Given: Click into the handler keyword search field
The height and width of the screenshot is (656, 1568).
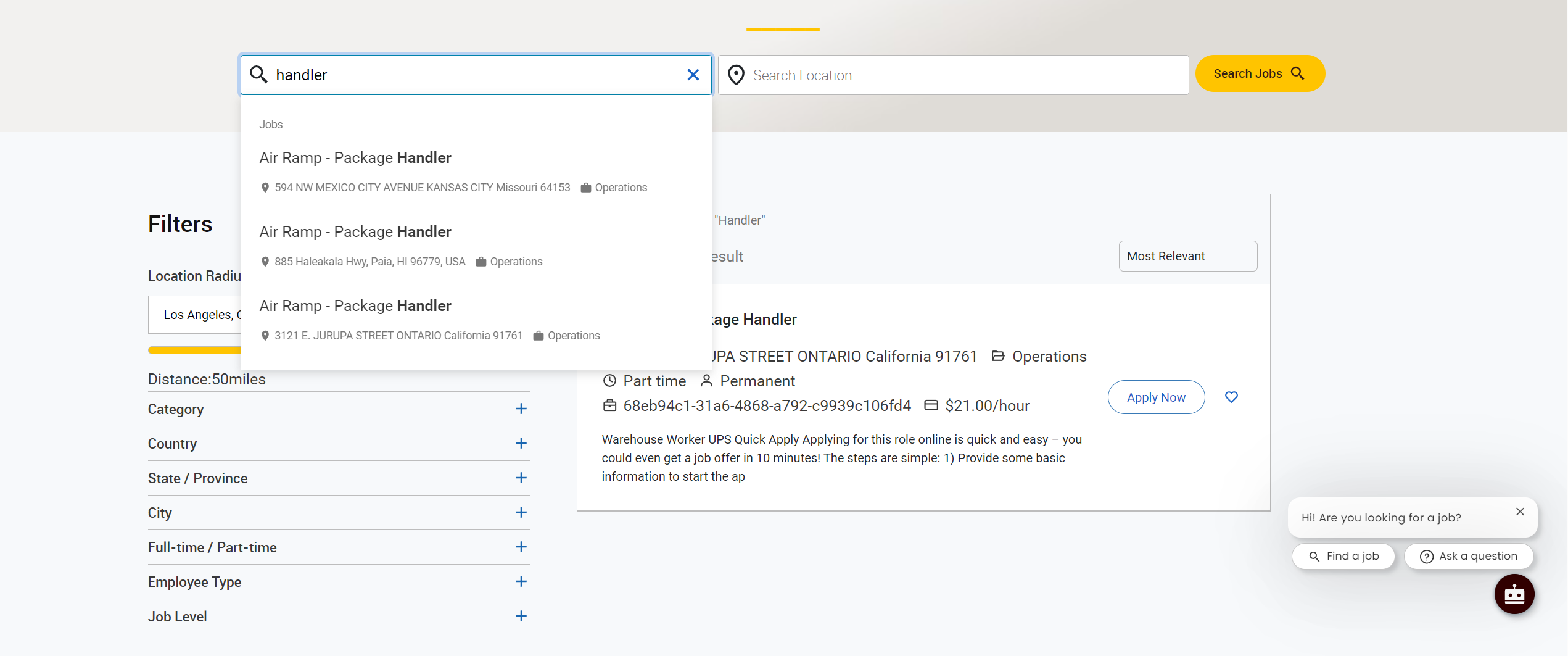Looking at the screenshot, I should [x=476, y=75].
